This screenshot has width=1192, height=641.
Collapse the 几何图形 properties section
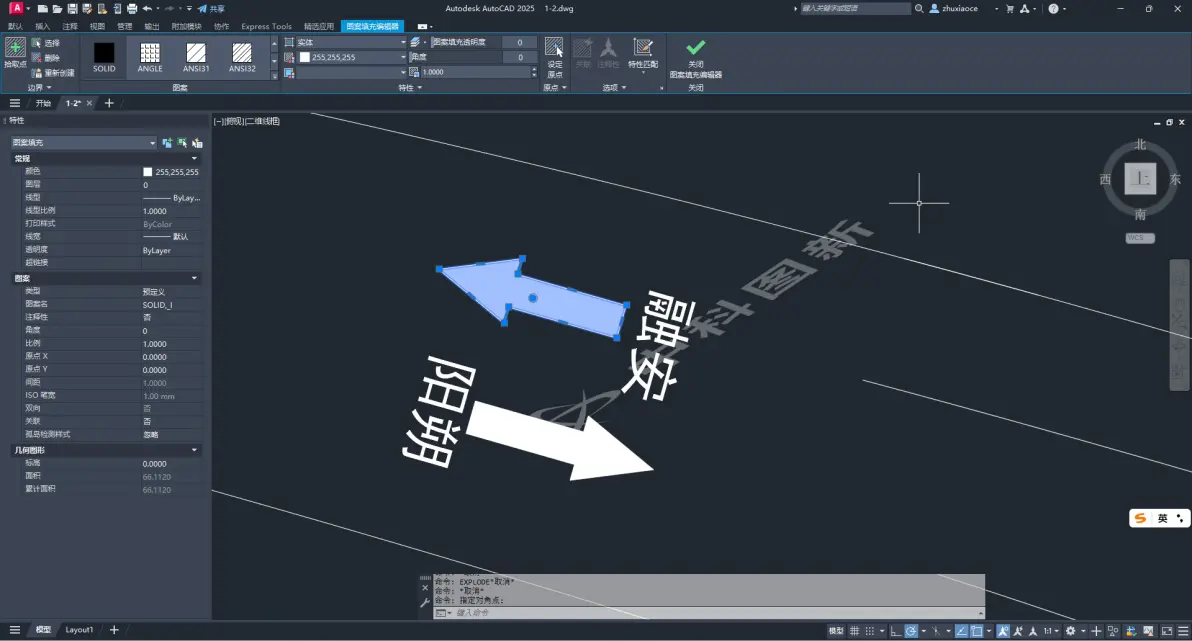[194, 450]
